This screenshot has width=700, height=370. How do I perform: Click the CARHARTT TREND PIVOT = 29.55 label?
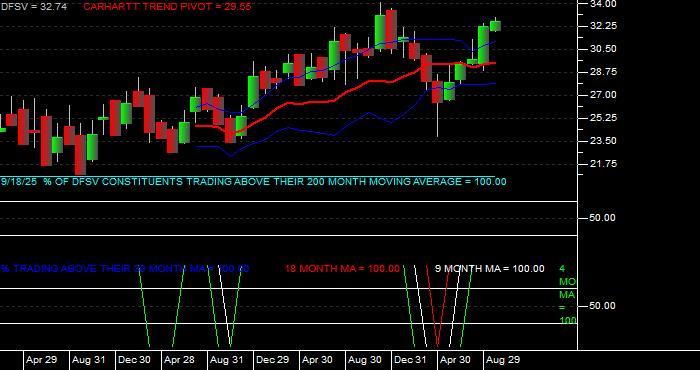point(167,7)
